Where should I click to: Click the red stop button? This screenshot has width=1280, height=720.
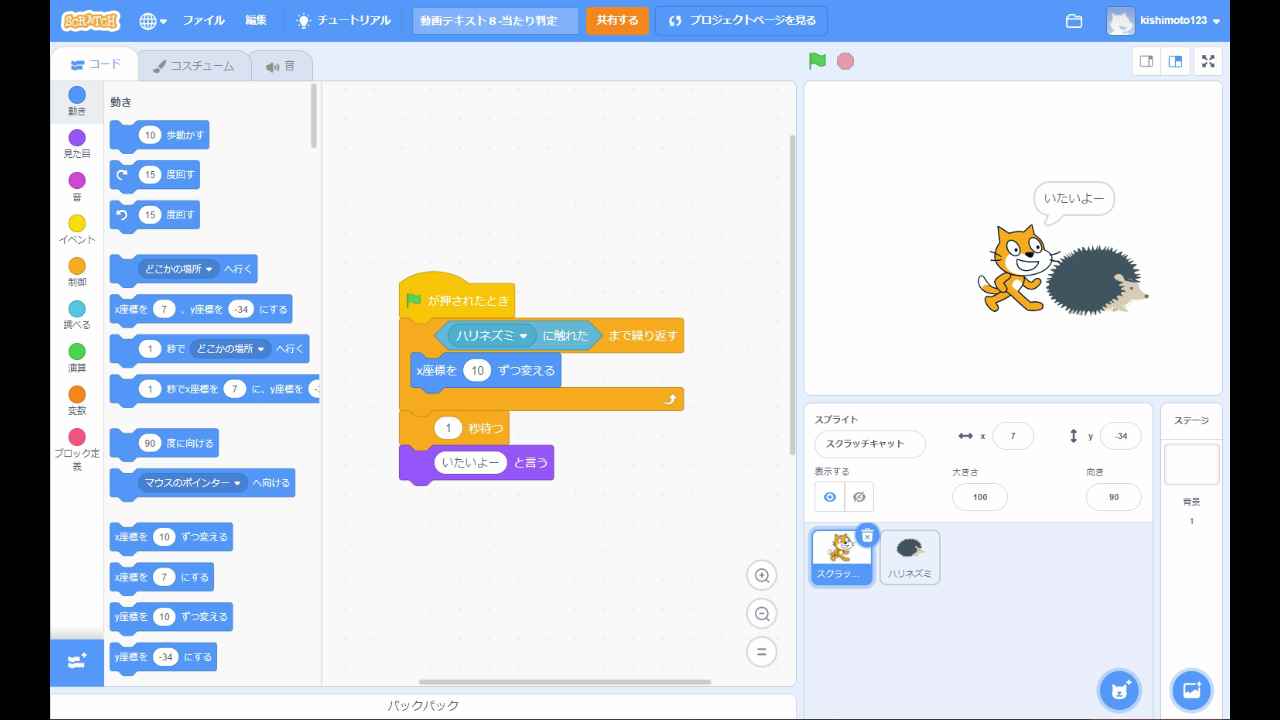click(845, 61)
